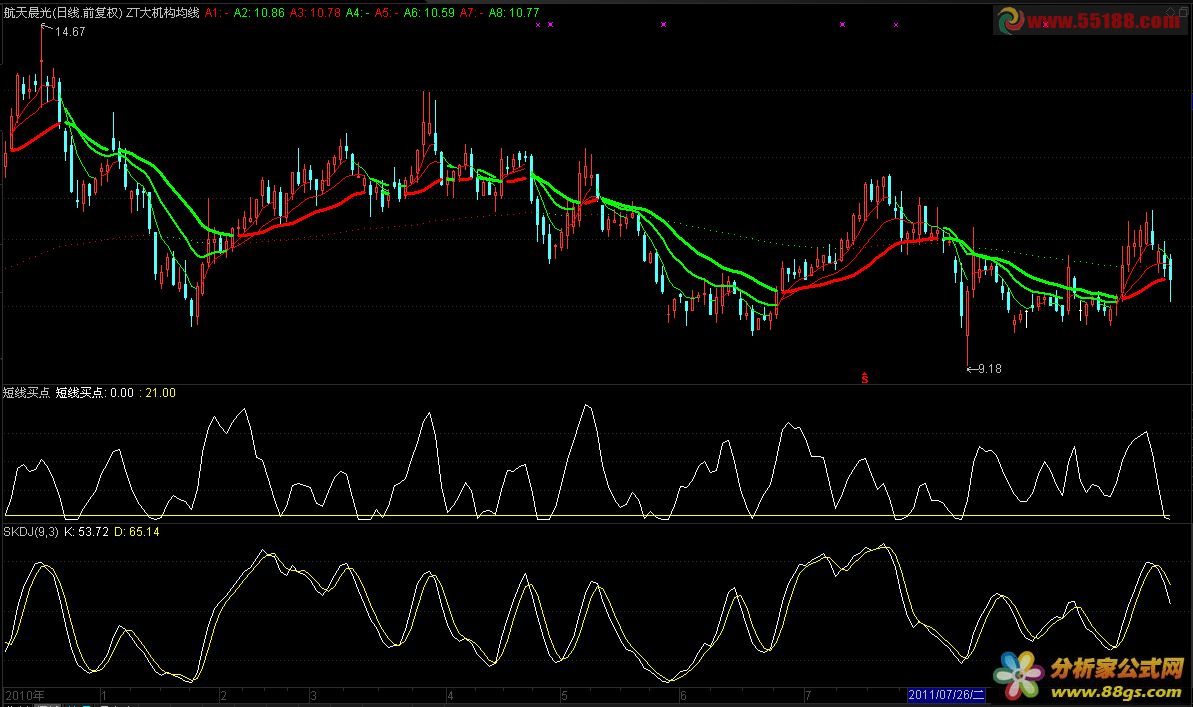Click the stock title 航天晨光(日线.前复权)
Screen dimensions: 1193x707
63,13
